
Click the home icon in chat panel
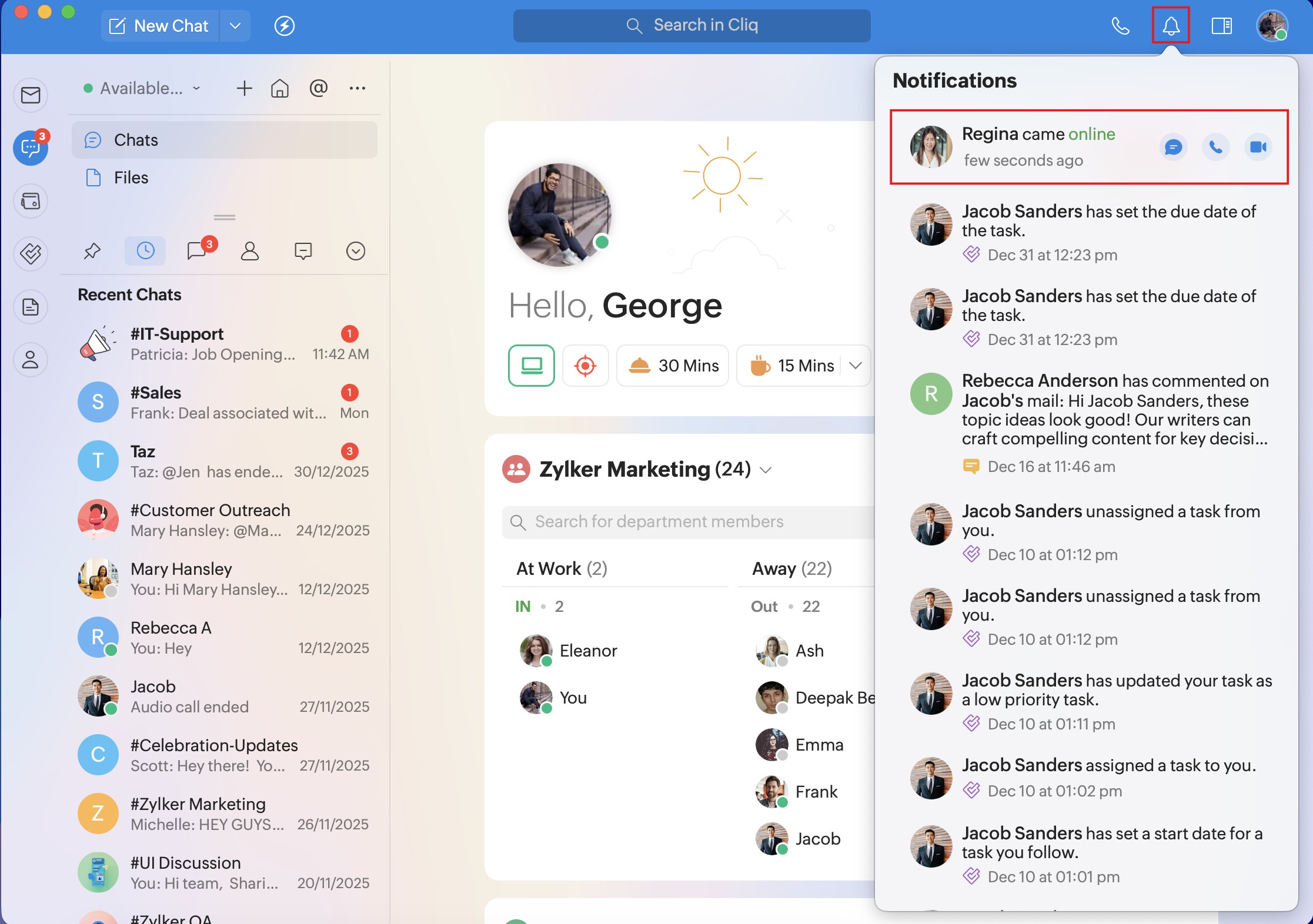[280, 88]
